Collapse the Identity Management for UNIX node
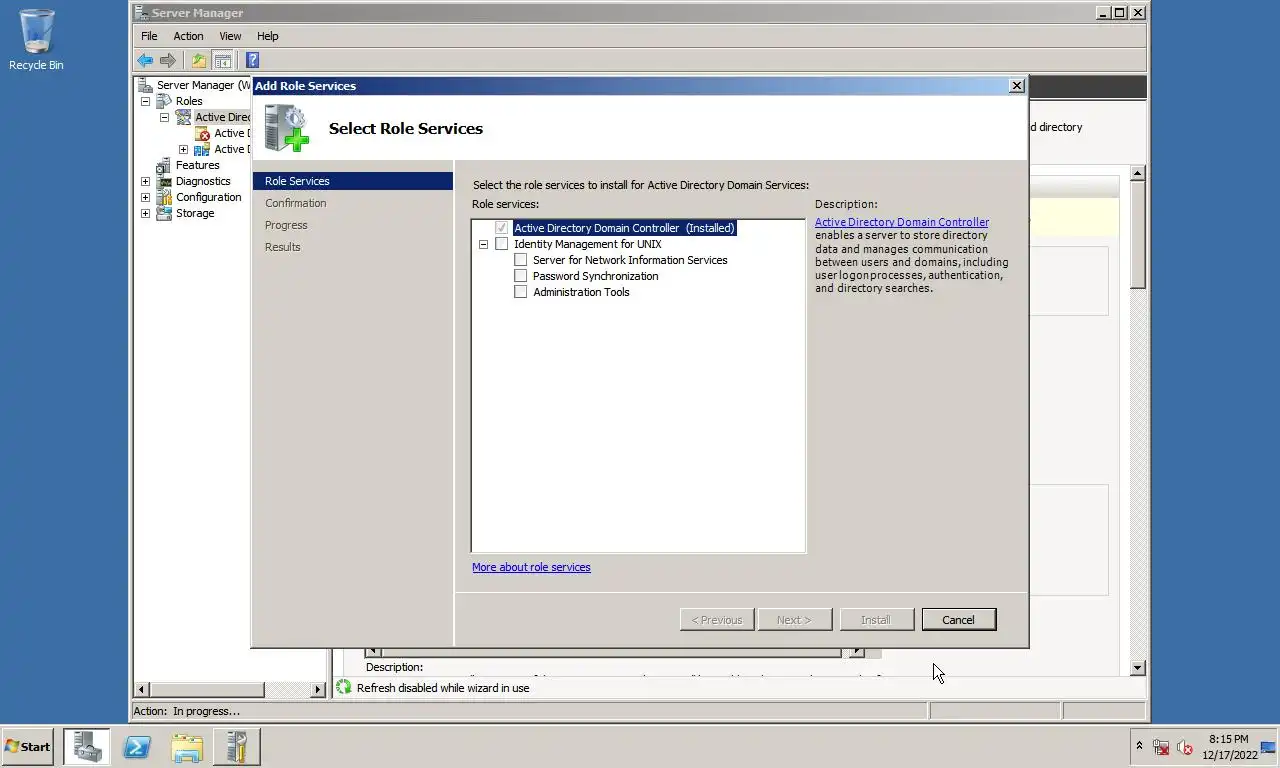The image size is (1280, 768). [x=483, y=244]
